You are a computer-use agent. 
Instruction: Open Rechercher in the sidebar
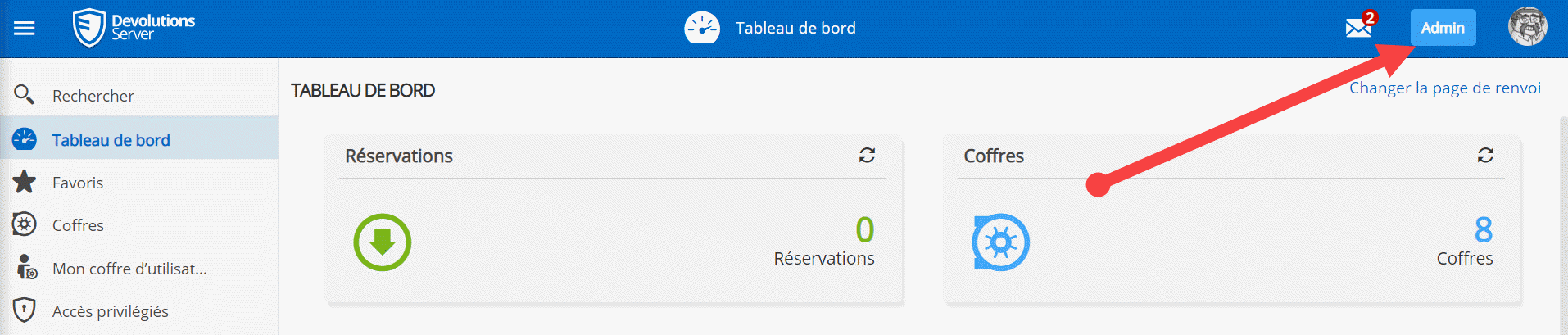(x=93, y=96)
